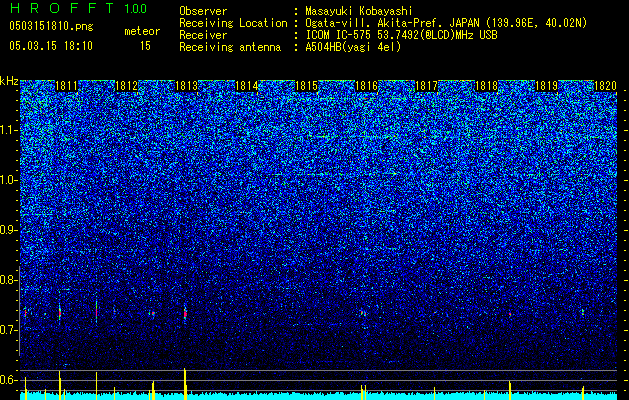This screenshot has width=629, height=400.
Task: Click the tallest yellow spike below 1813
Action: (185, 384)
